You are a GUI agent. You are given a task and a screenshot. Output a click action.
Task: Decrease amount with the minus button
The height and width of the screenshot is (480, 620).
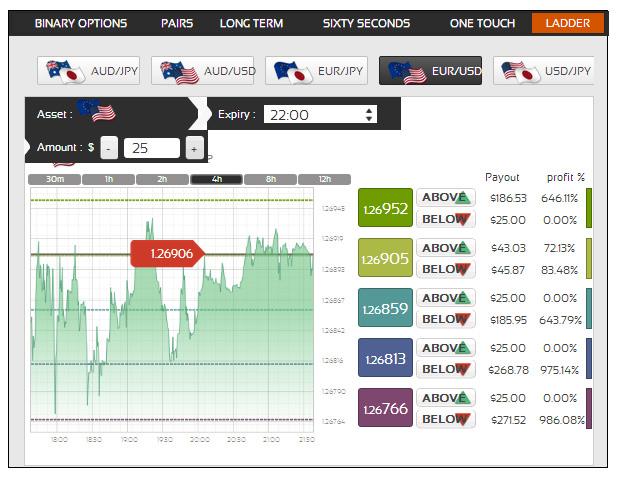(x=109, y=148)
